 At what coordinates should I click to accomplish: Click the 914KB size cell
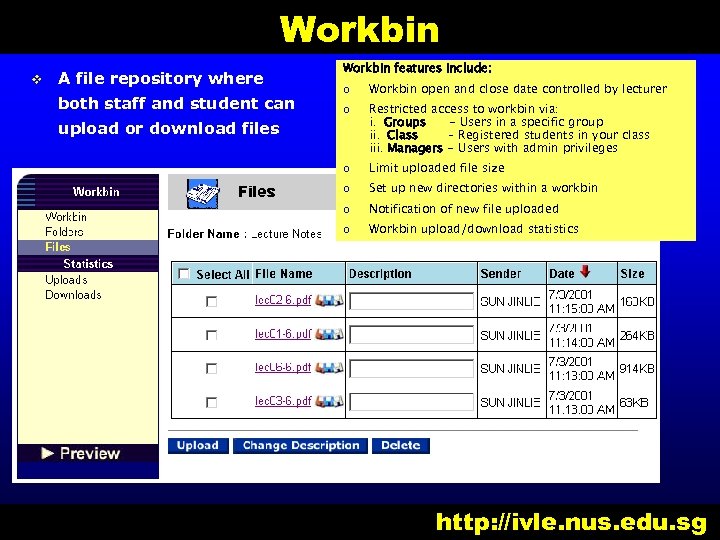(637, 368)
